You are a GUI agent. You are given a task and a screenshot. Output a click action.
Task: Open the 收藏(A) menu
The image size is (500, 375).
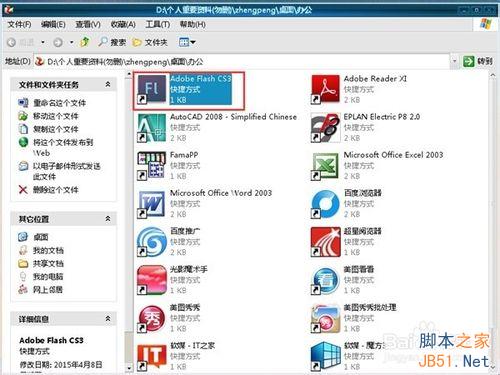pos(123,24)
